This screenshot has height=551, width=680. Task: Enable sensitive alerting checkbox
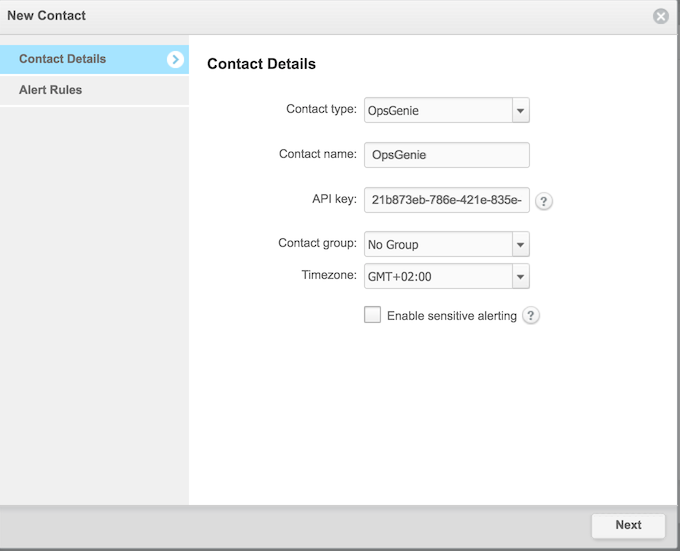pyautogui.click(x=372, y=315)
